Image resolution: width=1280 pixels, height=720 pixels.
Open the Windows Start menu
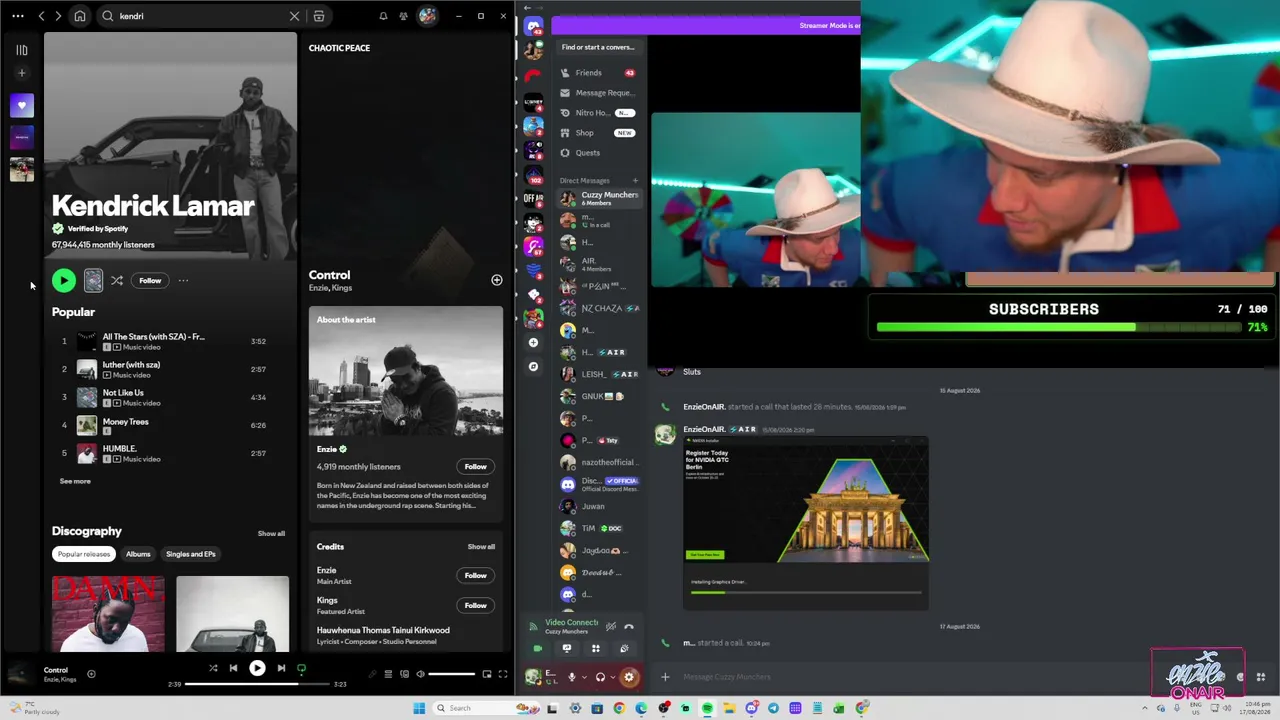coord(419,708)
